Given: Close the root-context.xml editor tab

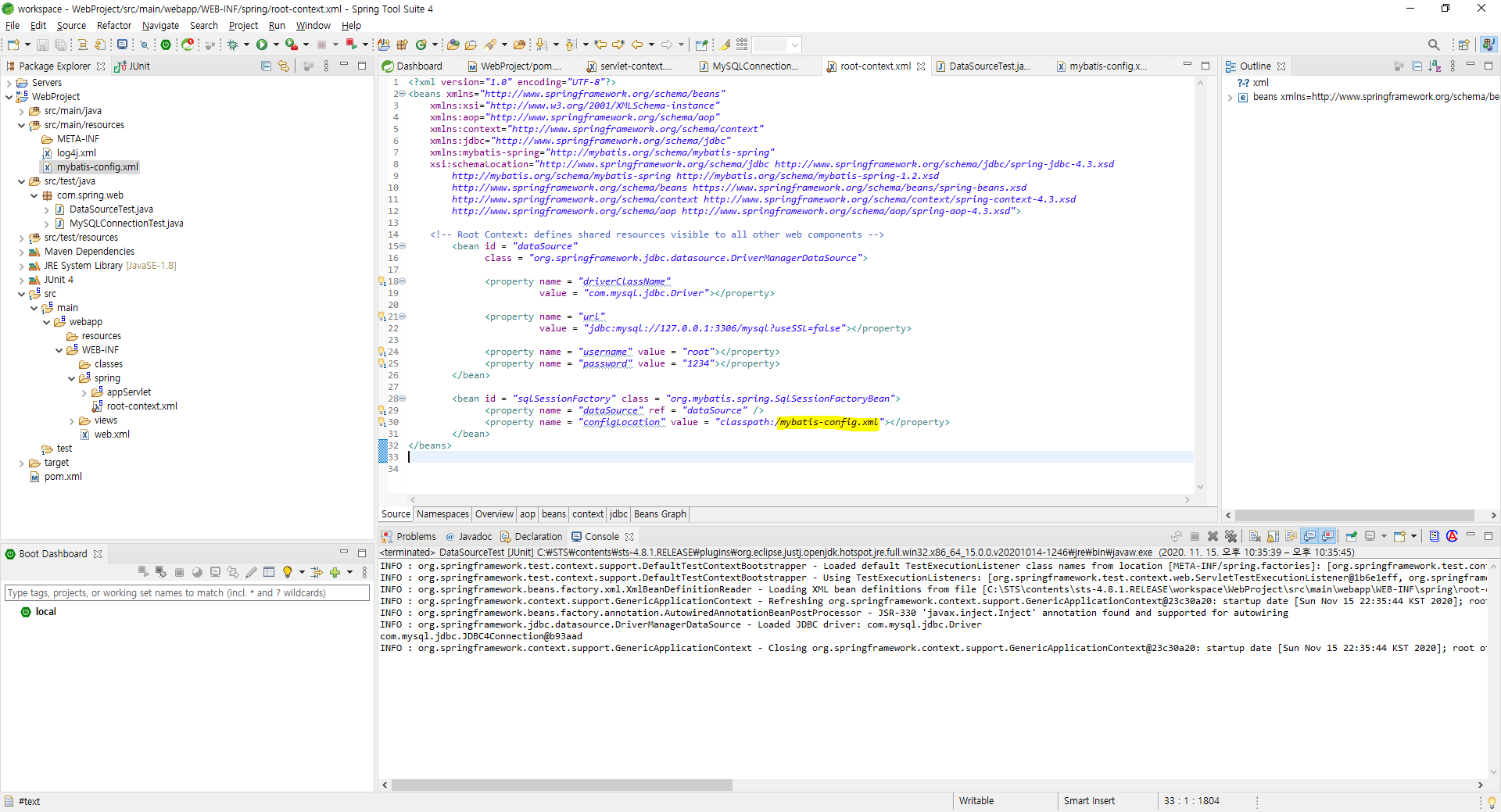Looking at the screenshot, I should [921, 66].
